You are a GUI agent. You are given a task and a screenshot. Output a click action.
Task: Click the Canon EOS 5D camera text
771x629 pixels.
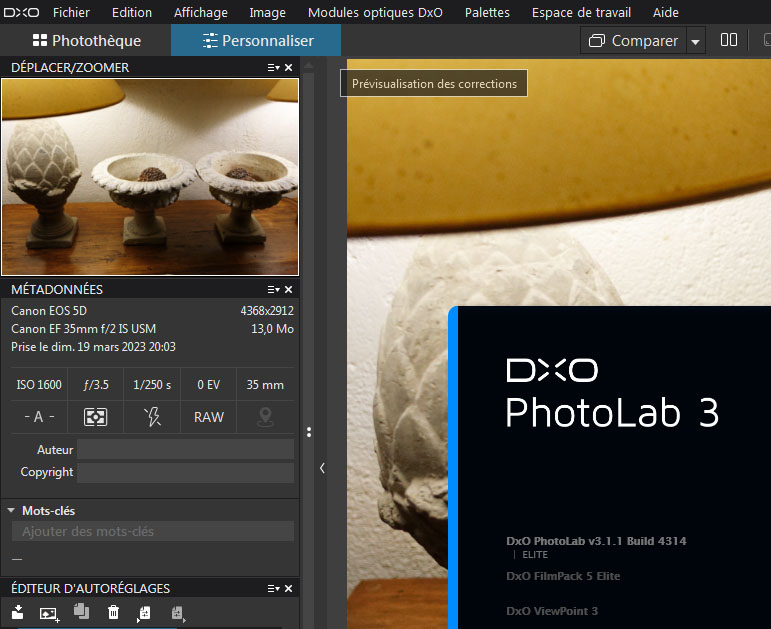(49, 311)
